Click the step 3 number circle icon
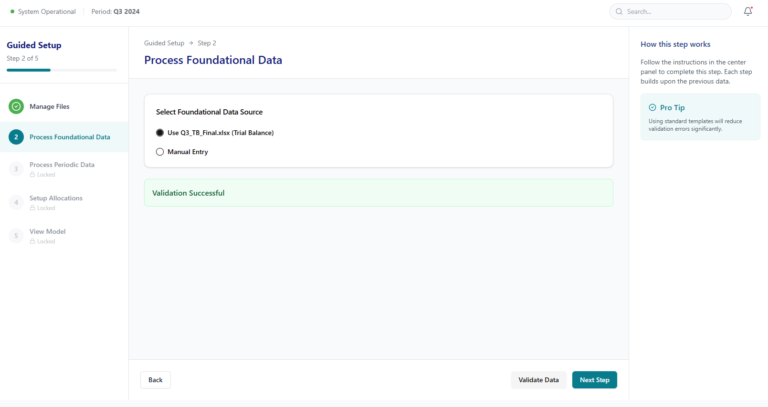This screenshot has height=407, width=768. pos(16,169)
